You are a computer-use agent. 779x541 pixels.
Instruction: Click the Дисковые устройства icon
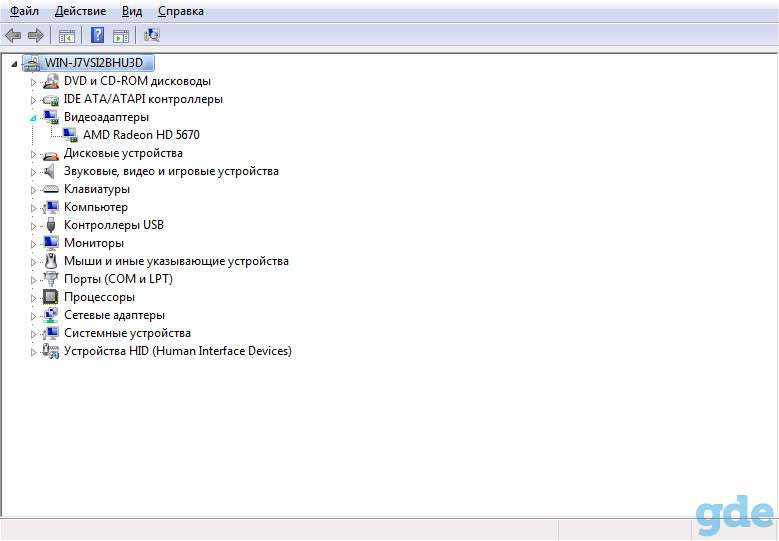(51, 154)
